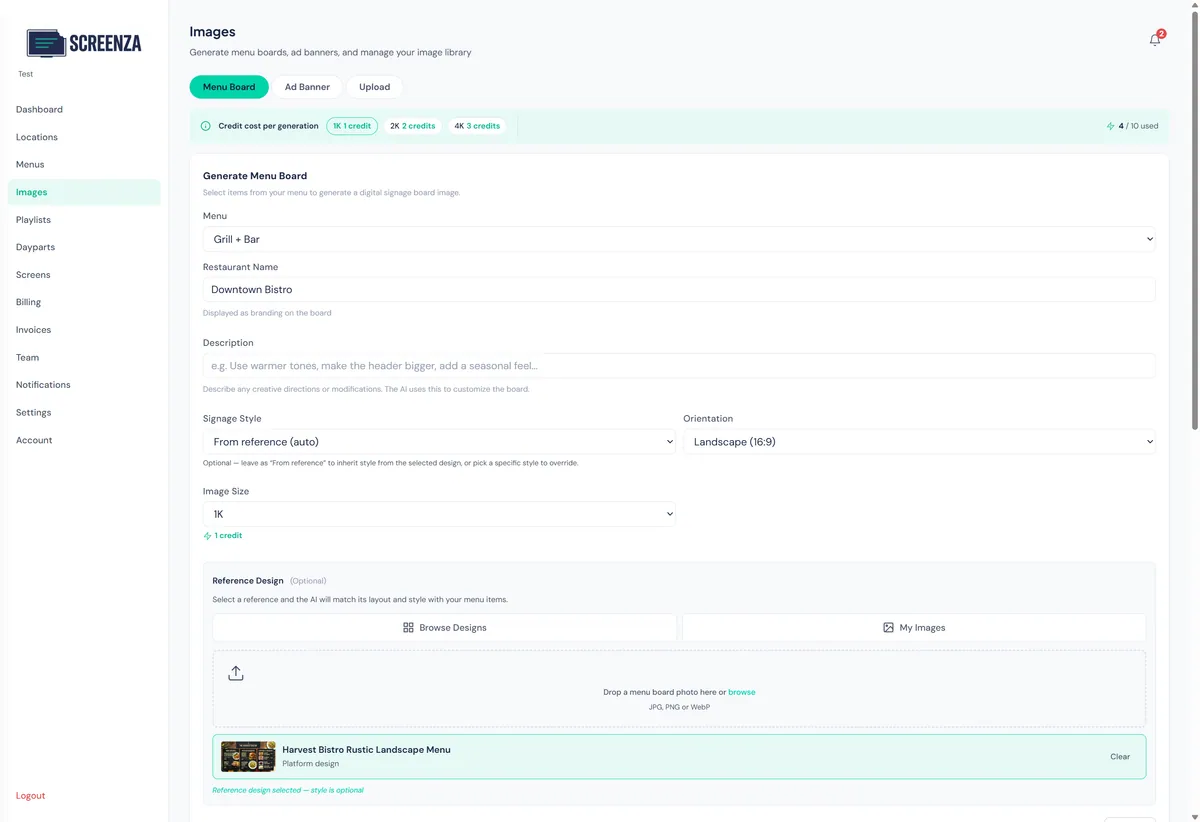This screenshot has height=822, width=1200.
Task: Open the Menu dropdown showing Grill + Bar
Action: click(x=679, y=239)
